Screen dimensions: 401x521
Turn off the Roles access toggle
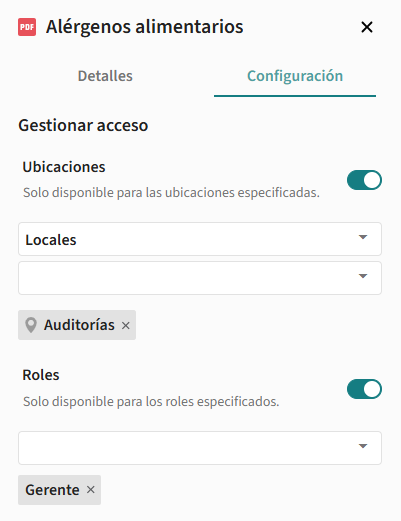pyautogui.click(x=364, y=389)
